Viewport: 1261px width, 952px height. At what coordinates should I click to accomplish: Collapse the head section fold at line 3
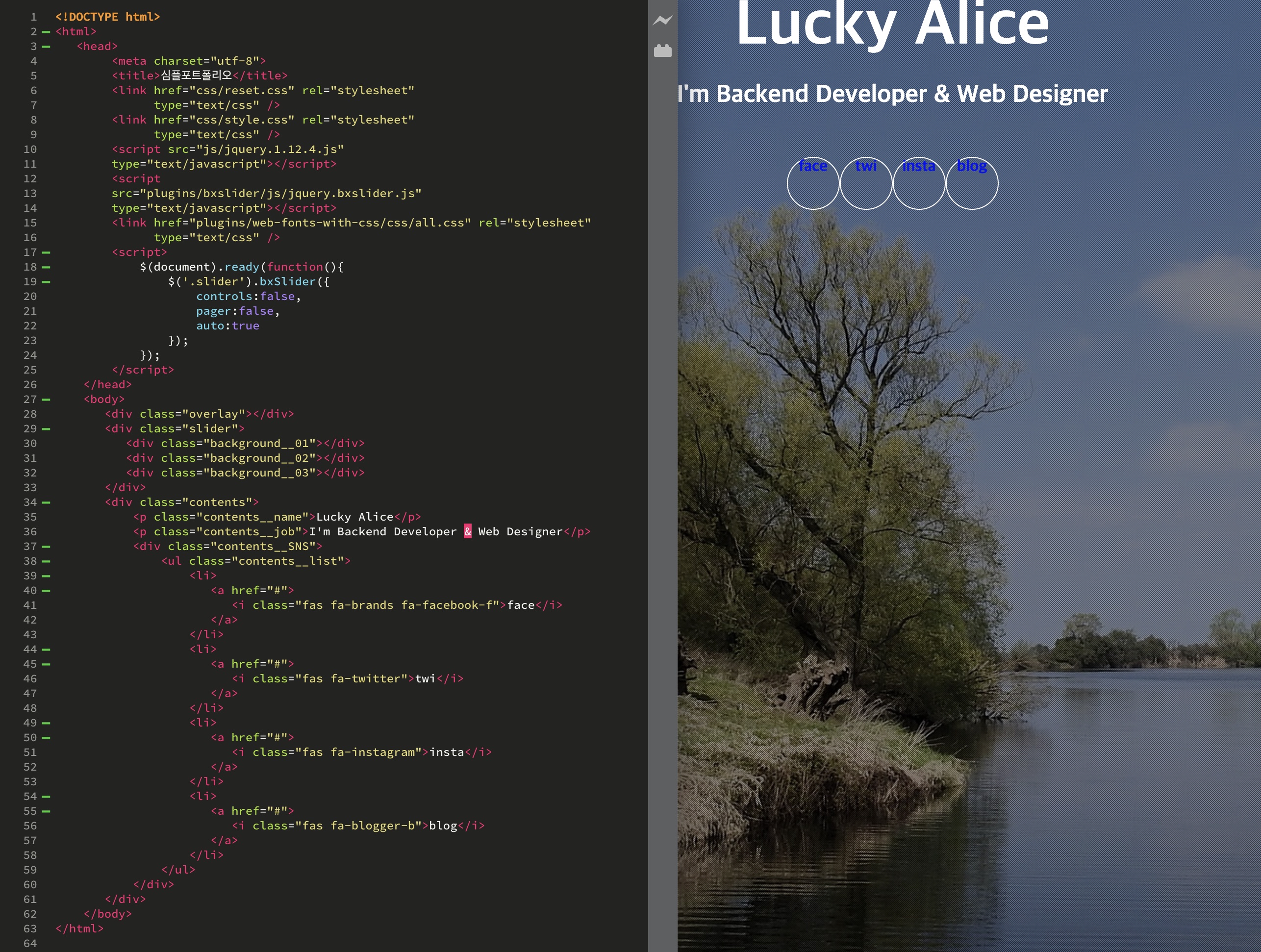[46, 47]
